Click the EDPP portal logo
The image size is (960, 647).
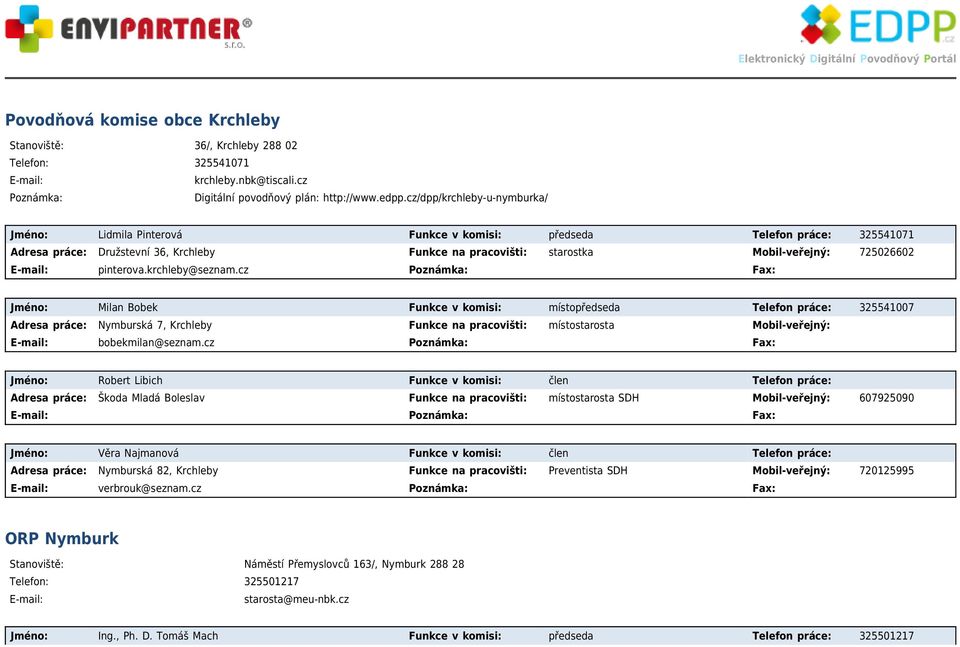[879, 24]
